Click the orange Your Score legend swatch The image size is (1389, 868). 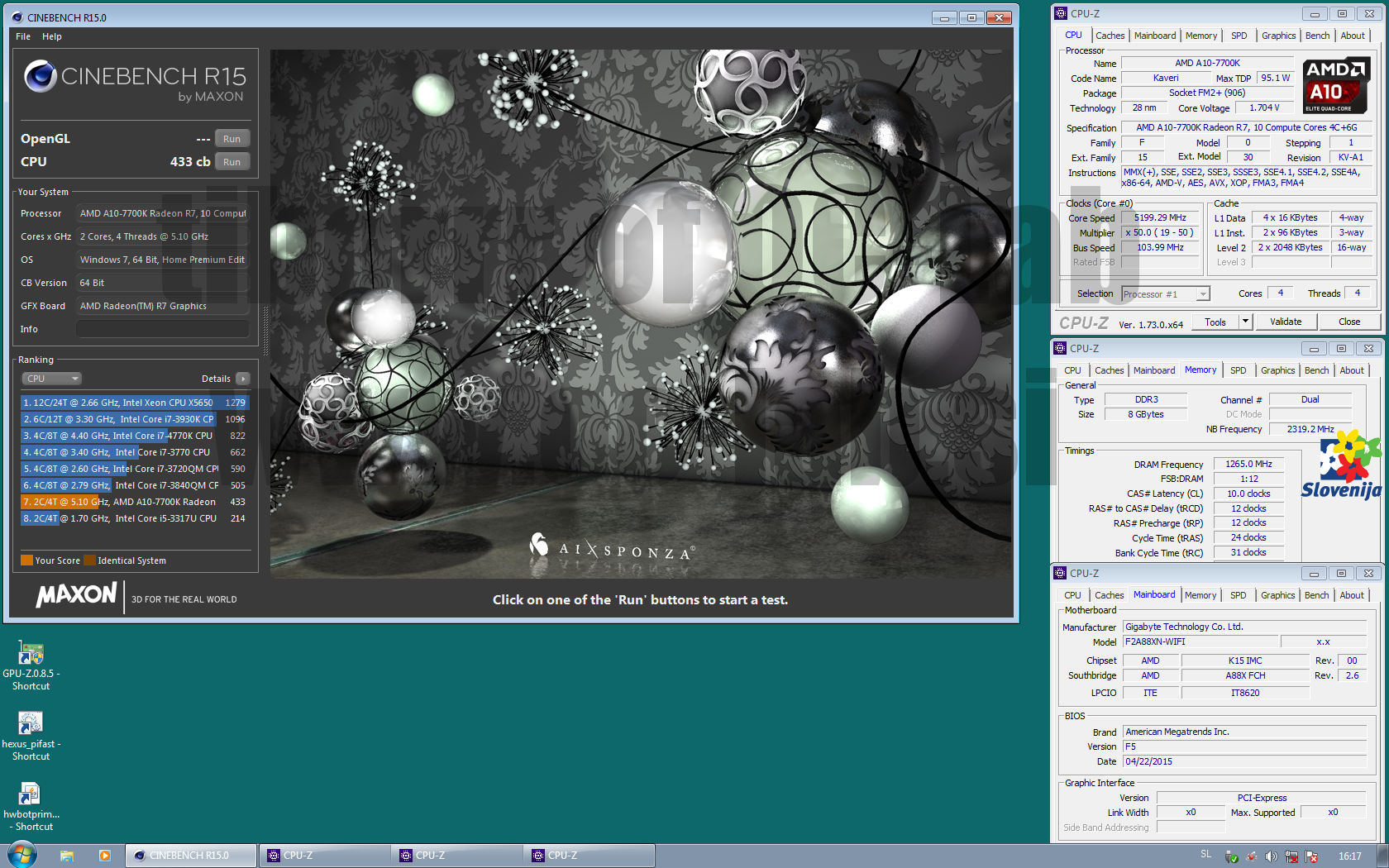(x=26, y=560)
